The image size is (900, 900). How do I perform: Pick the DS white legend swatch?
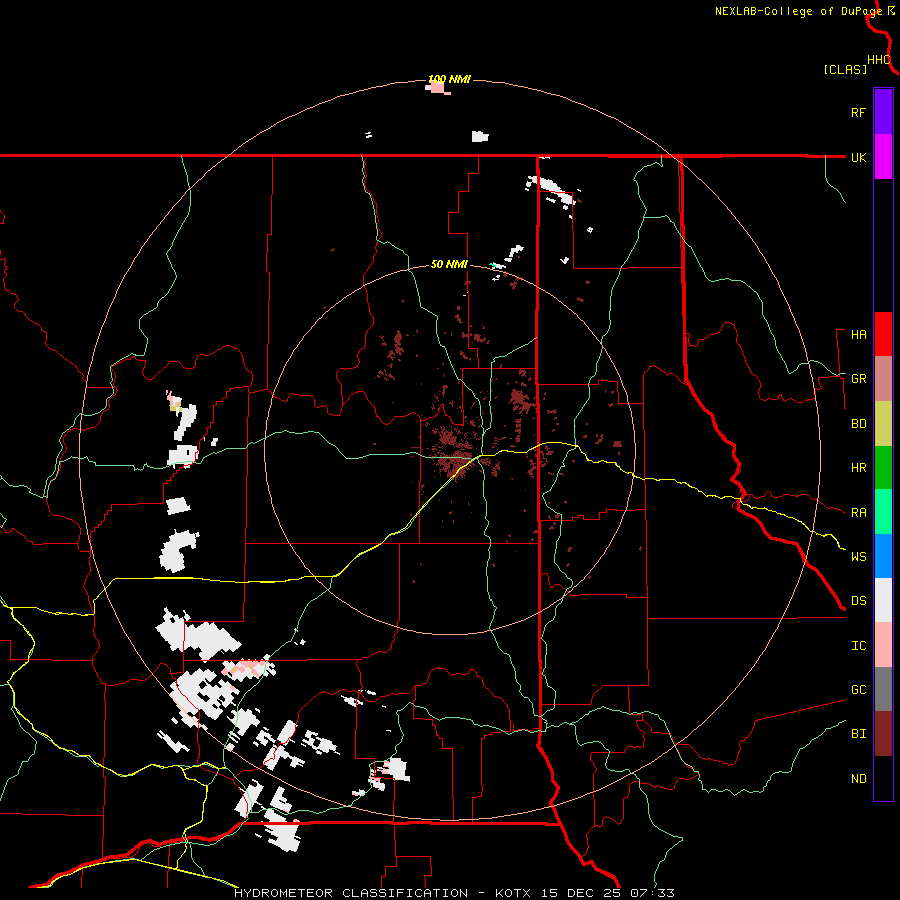[x=883, y=600]
